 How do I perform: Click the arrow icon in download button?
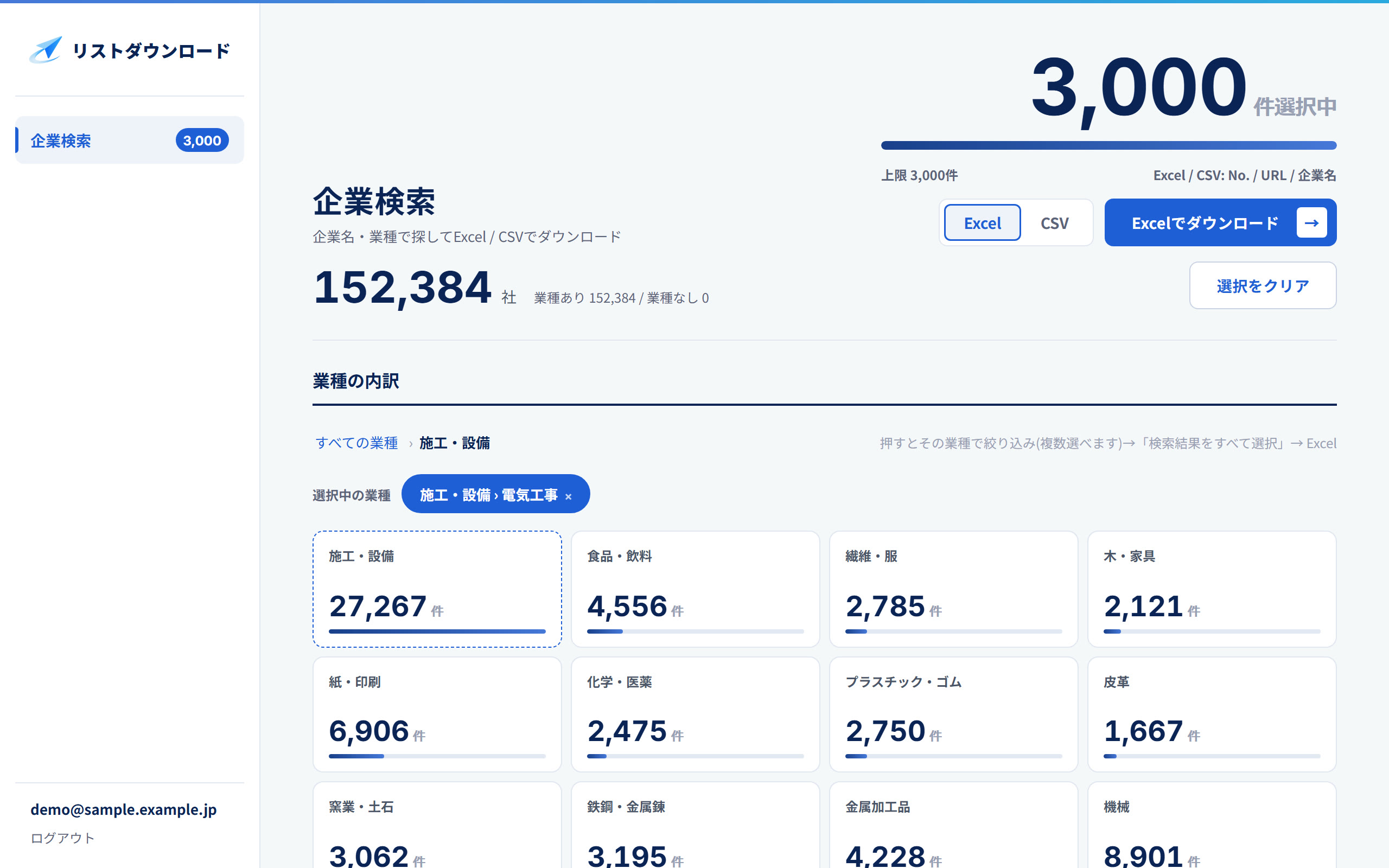click(1311, 223)
